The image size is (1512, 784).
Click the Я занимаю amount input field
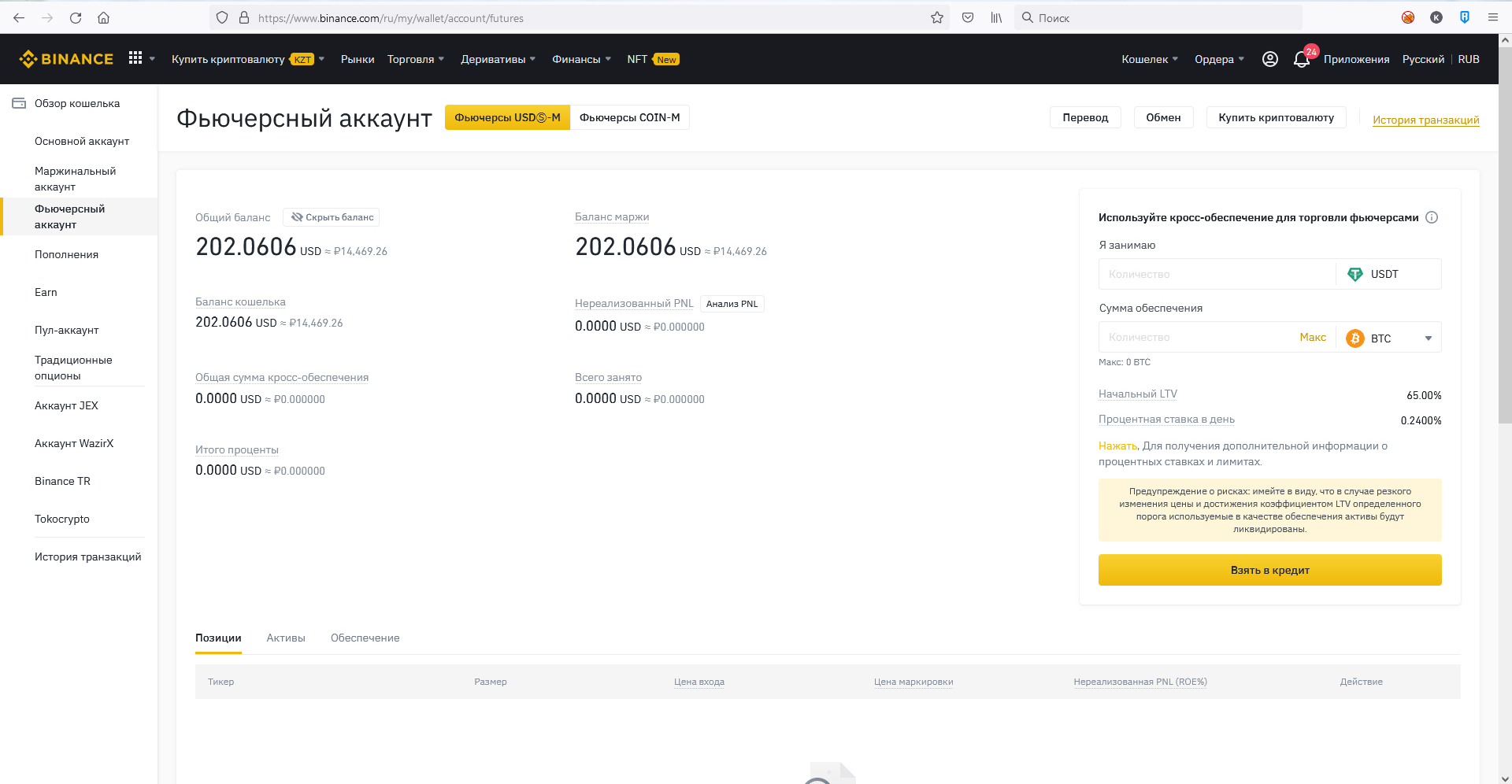[1217, 274]
